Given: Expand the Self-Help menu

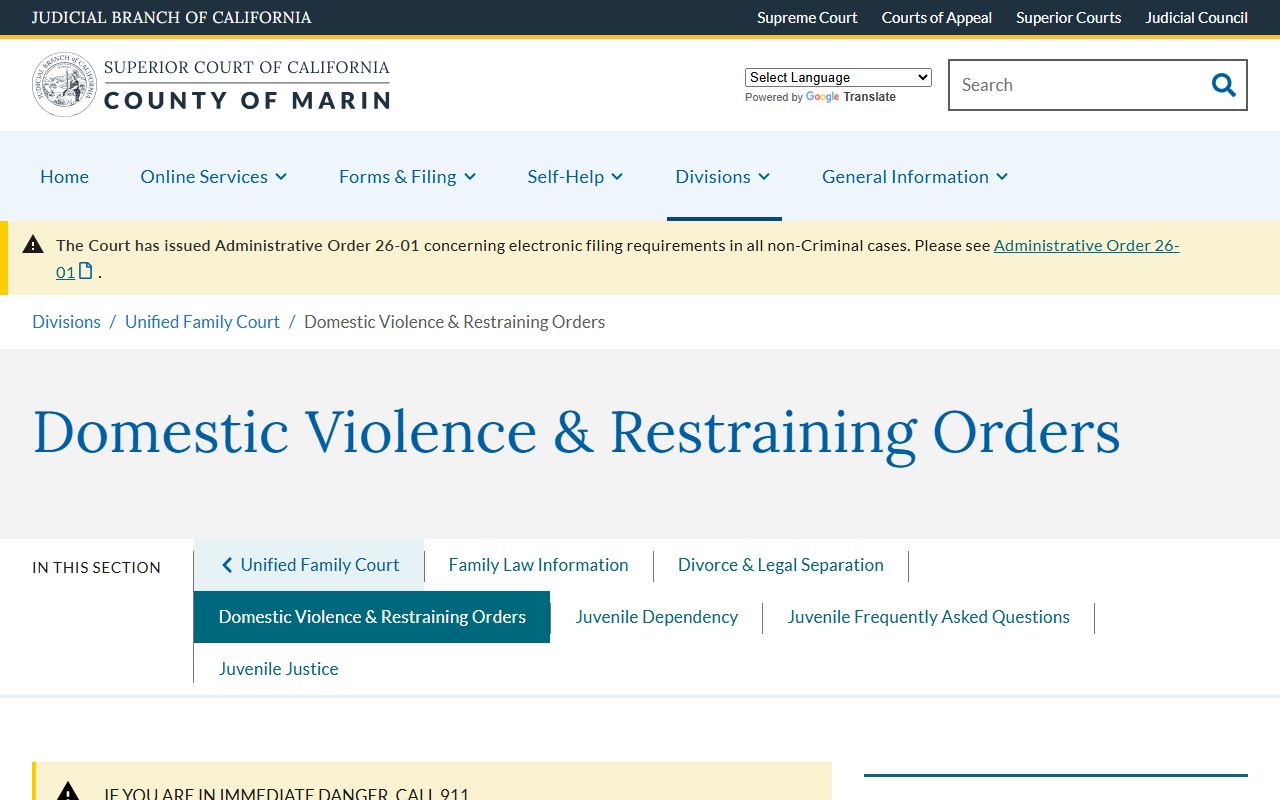Looking at the screenshot, I should pyautogui.click(x=575, y=176).
